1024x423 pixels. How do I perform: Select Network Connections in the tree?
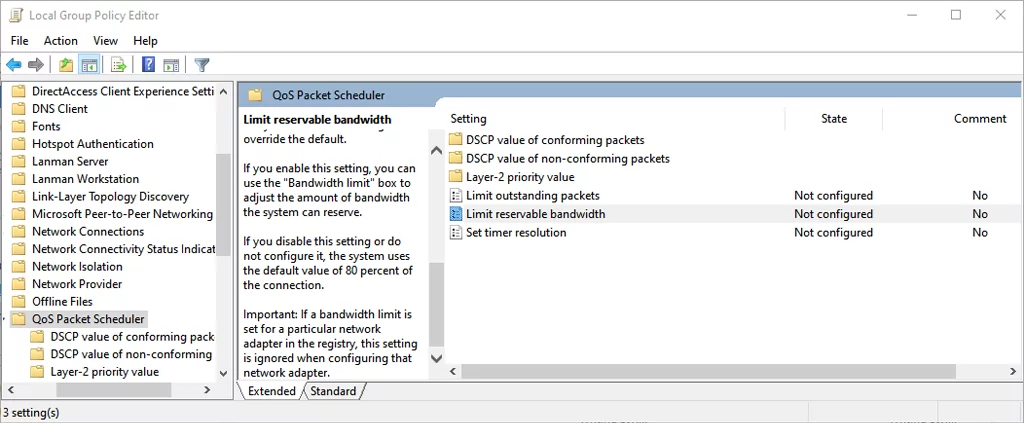[x=88, y=232]
